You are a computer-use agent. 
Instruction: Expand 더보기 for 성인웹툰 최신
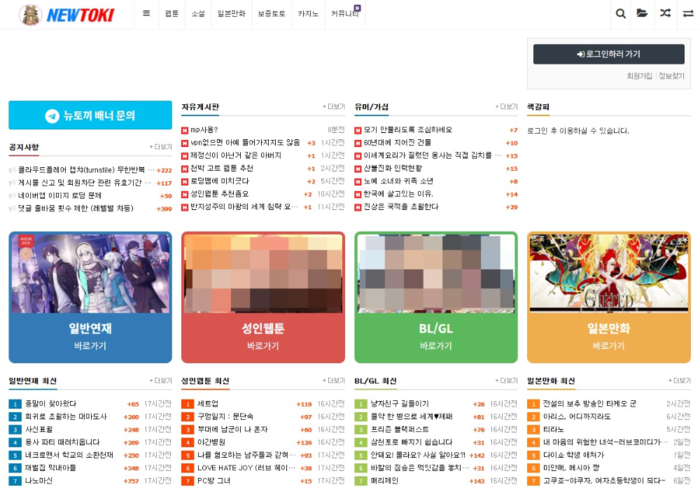point(333,381)
